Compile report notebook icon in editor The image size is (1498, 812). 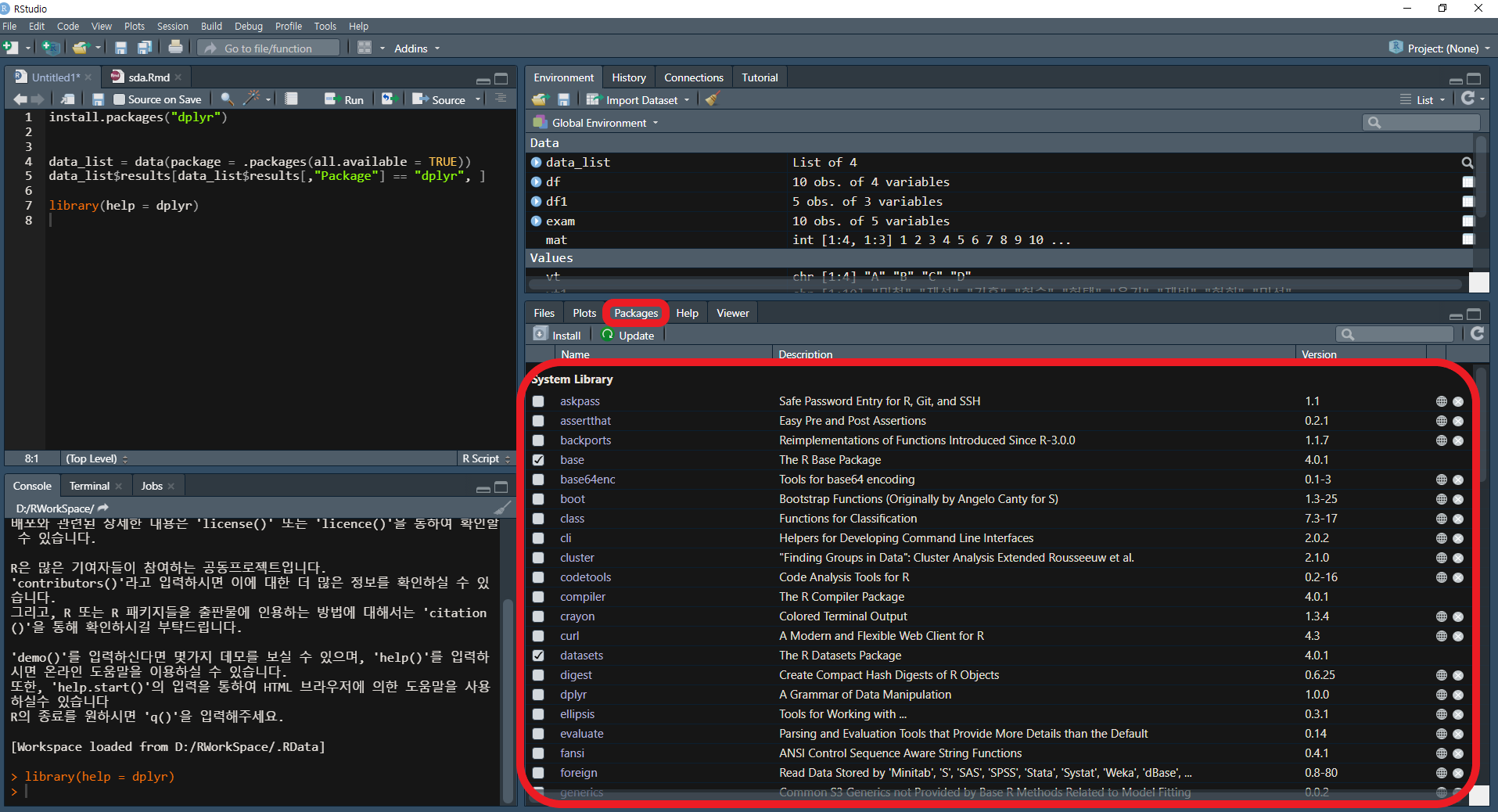(291, 99)
